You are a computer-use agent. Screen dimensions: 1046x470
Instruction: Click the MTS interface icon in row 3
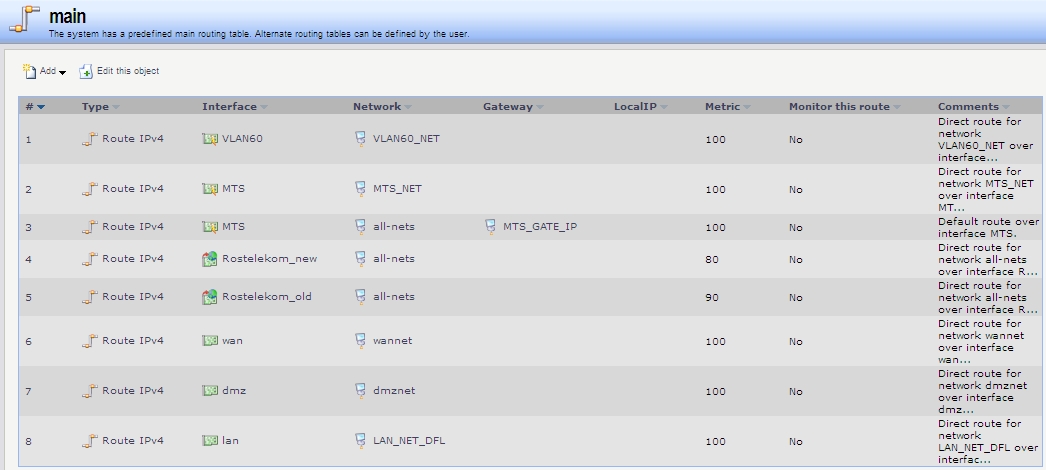210,227
